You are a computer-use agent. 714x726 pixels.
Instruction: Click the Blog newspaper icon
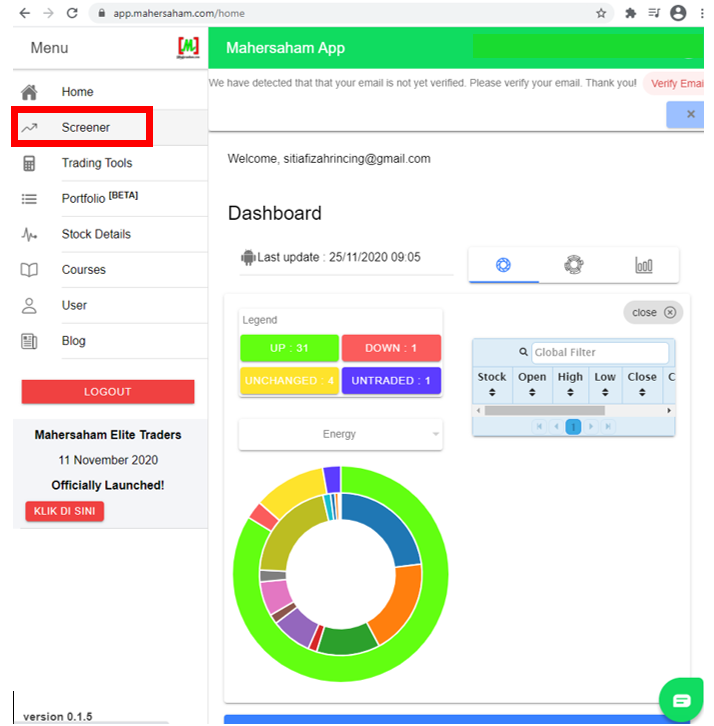coord(29,341)
